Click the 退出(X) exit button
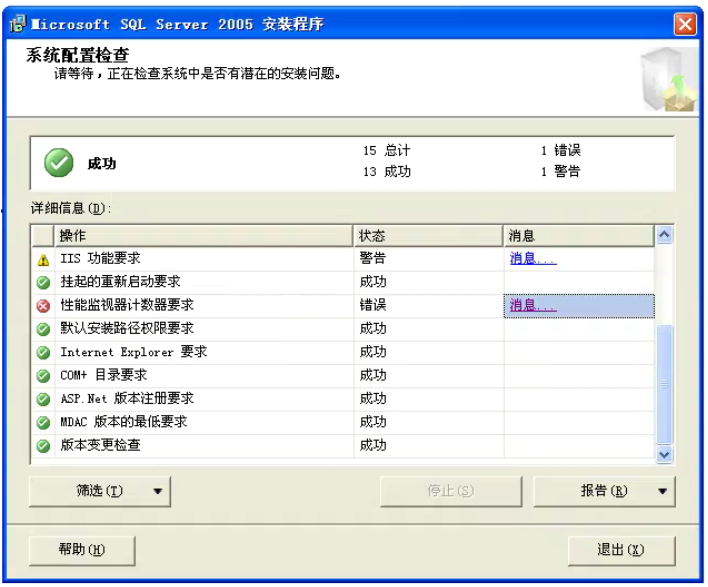 pyautogui.click(x=621, y=550)
